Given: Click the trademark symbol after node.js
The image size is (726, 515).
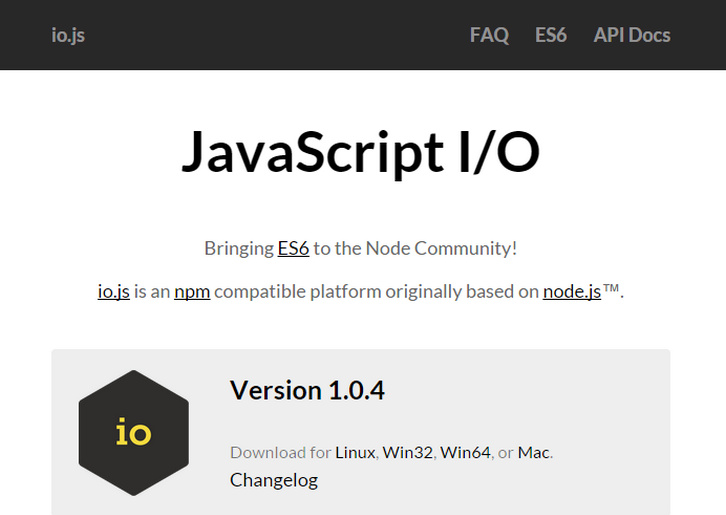Looking at the screenshot, I should (x=611, y=290).
